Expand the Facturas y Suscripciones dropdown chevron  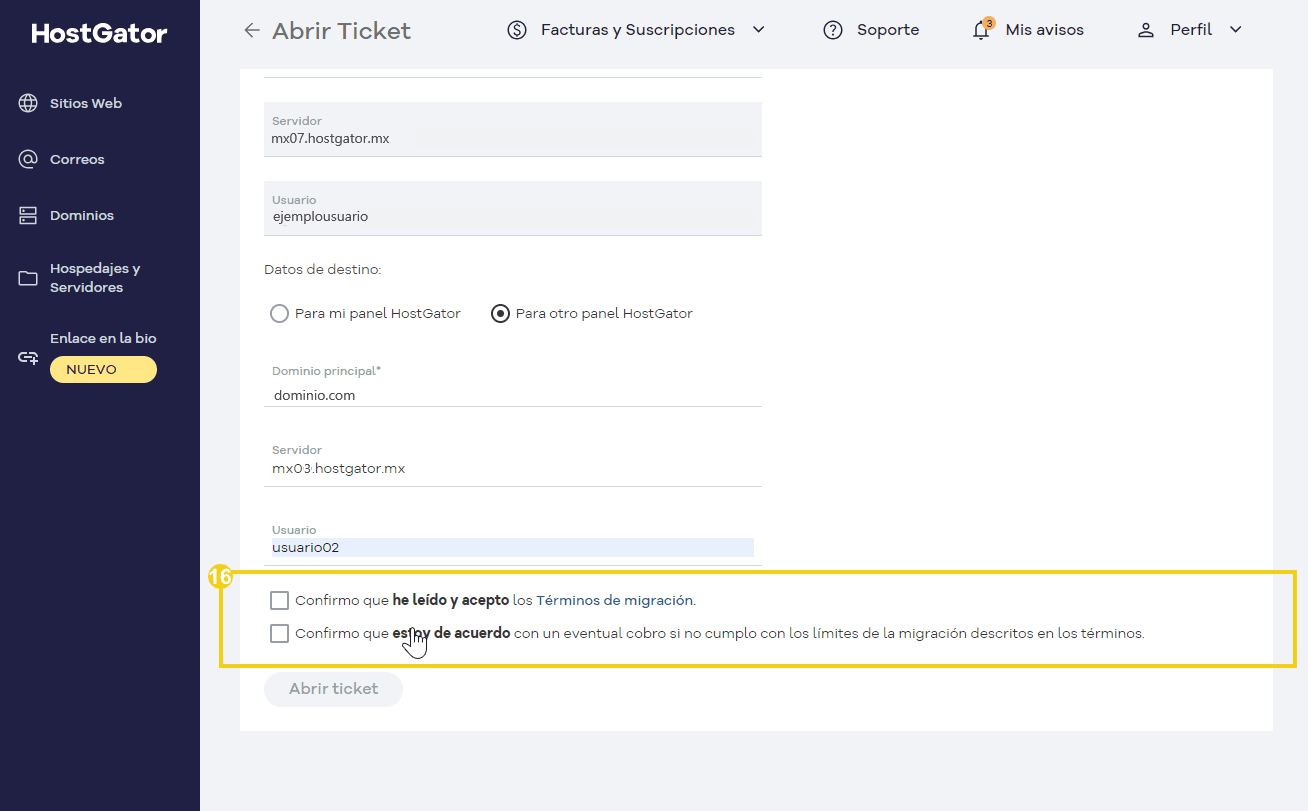[758, 30]
